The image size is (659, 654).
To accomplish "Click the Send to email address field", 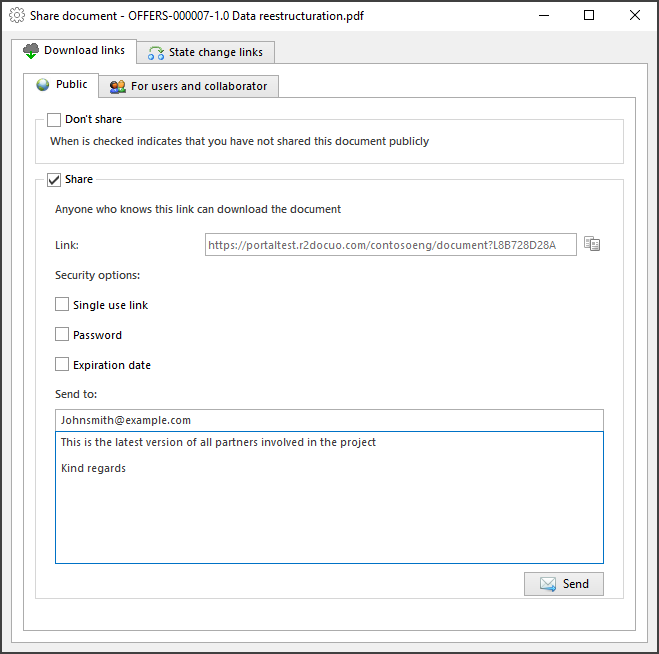I will click(329, 420).
